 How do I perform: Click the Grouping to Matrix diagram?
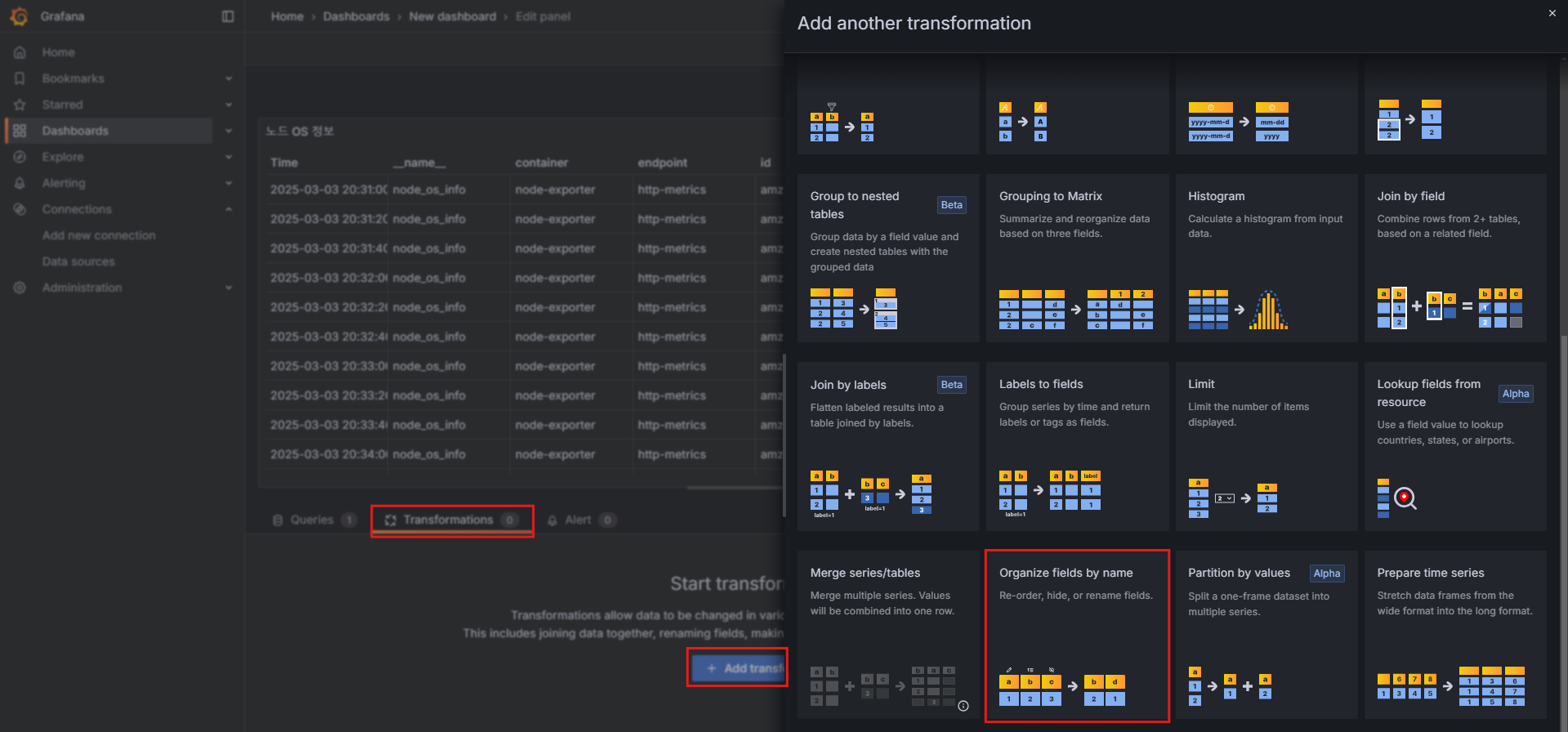[x=1076, y=310]
